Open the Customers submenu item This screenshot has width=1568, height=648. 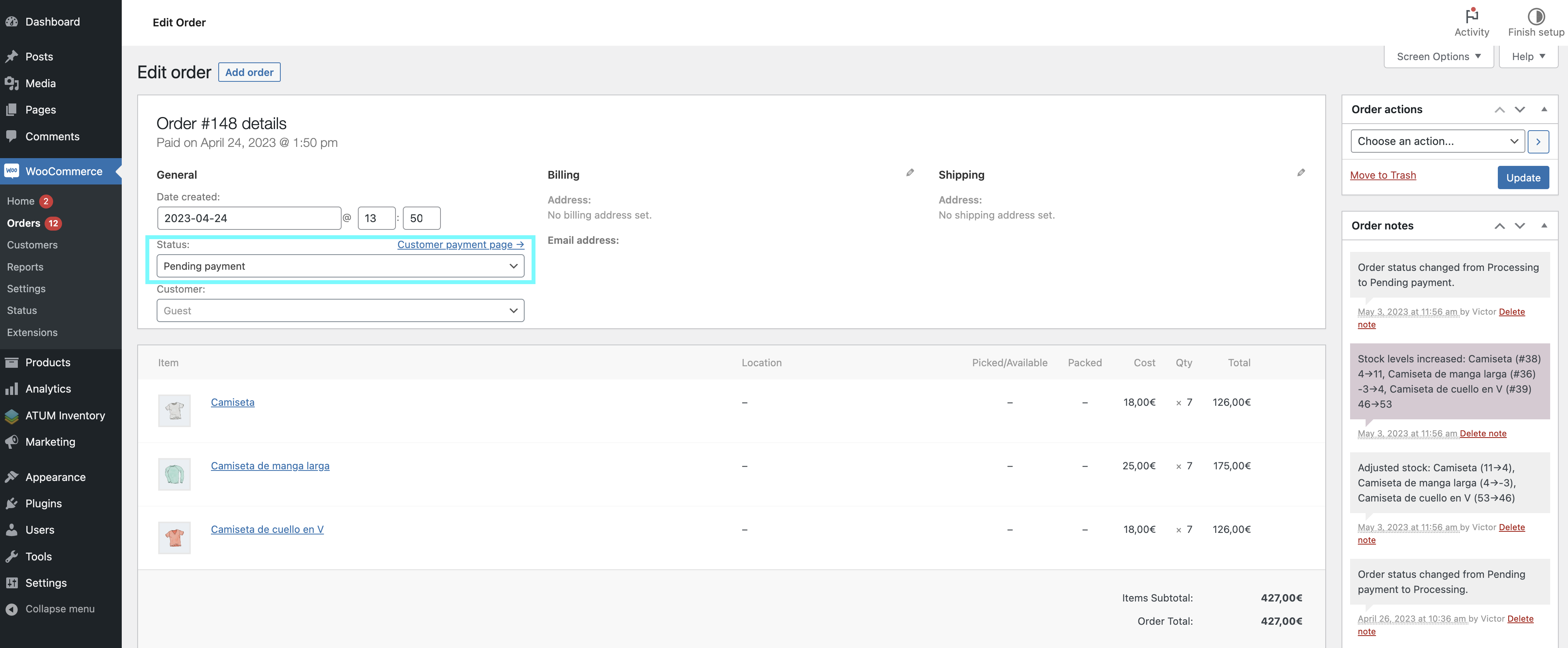32,245
